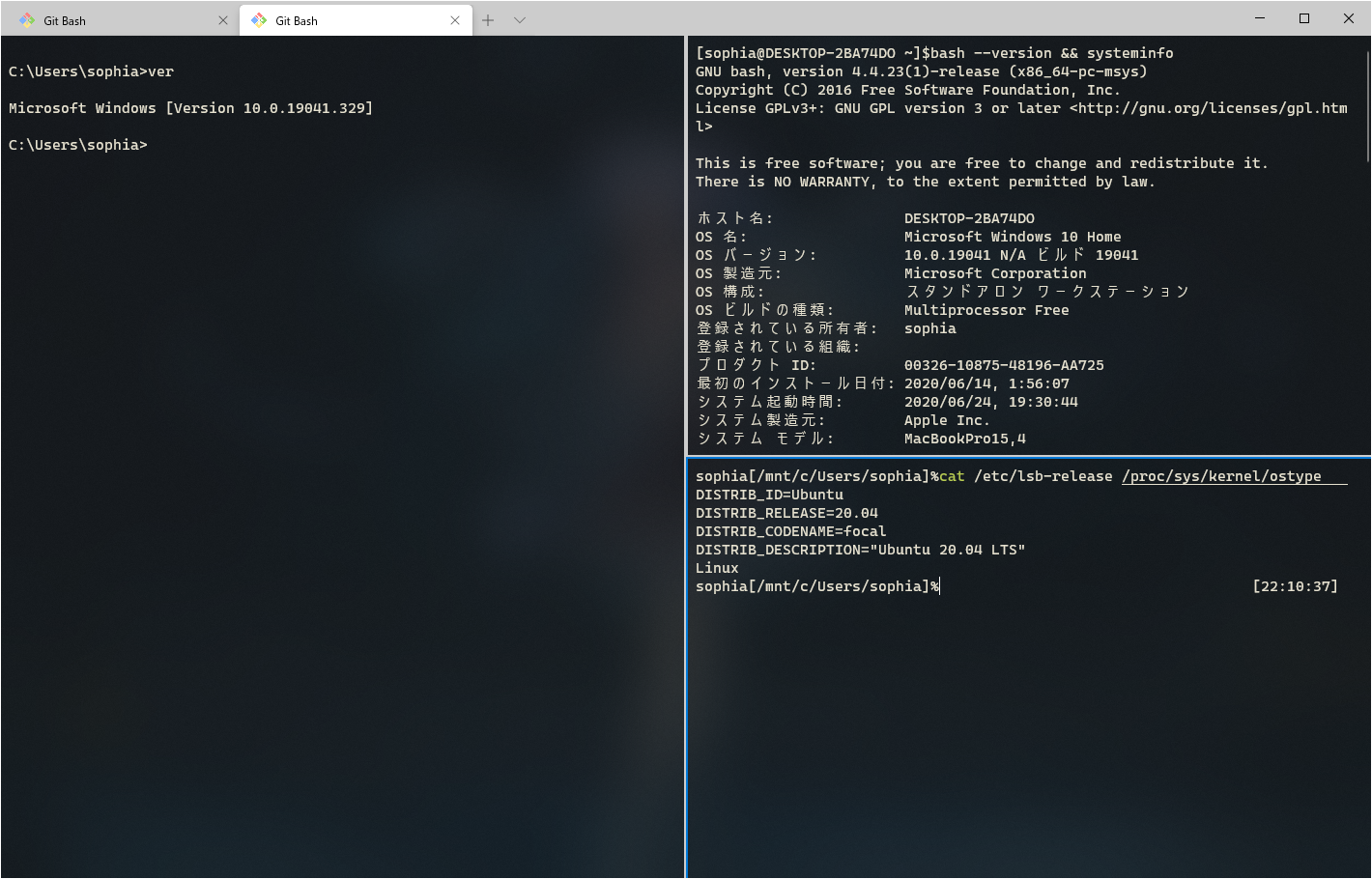Open the new tab profile dropdown chevron
Image resolution: width=1372 pixels, height=879 pixels.
click(x=519, y=19)
